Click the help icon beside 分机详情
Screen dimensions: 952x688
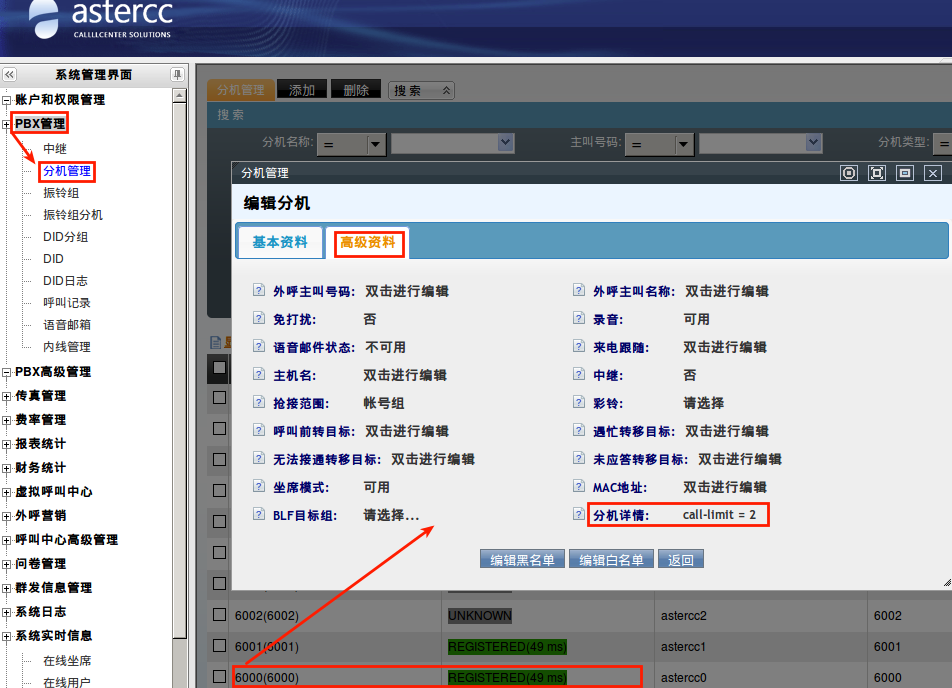(578, 515)
